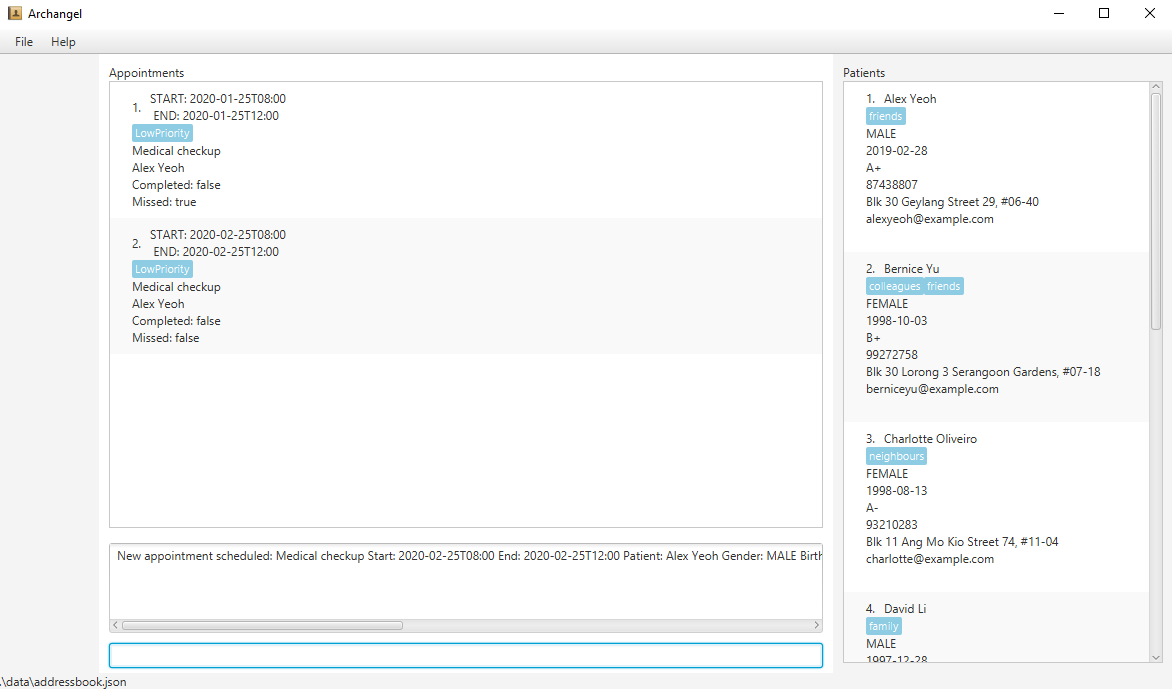Click the Archangel app icon in title bar

coord(14,13)
